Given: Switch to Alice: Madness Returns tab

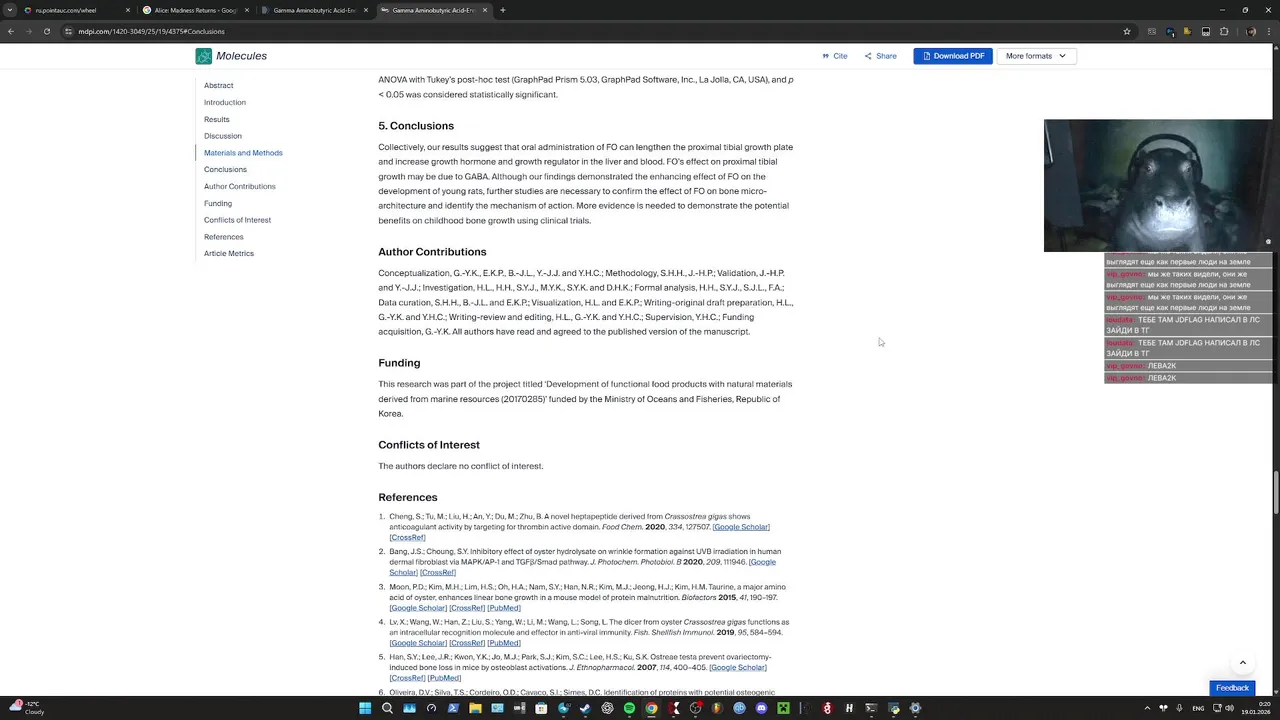Looking at the screenshot, I should point(196,10).
